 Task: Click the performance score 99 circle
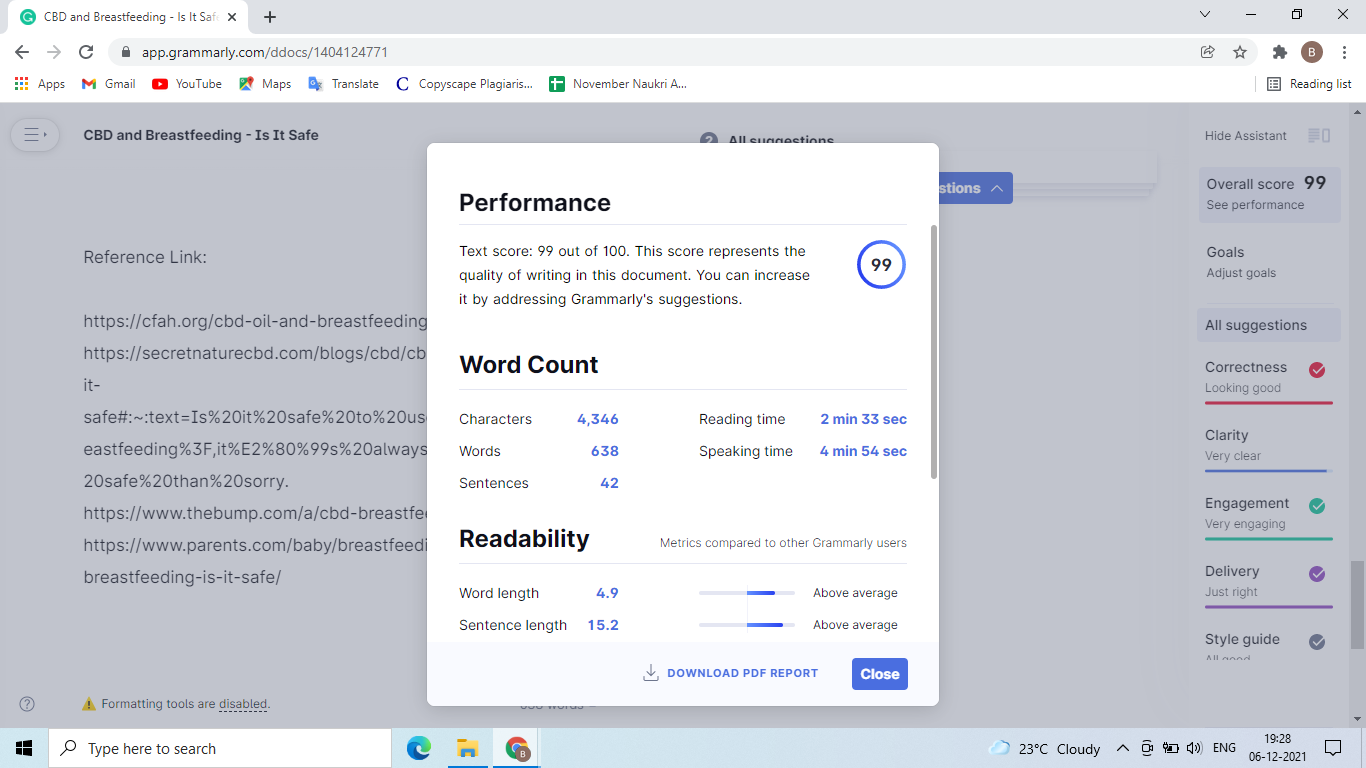point(881,265)
